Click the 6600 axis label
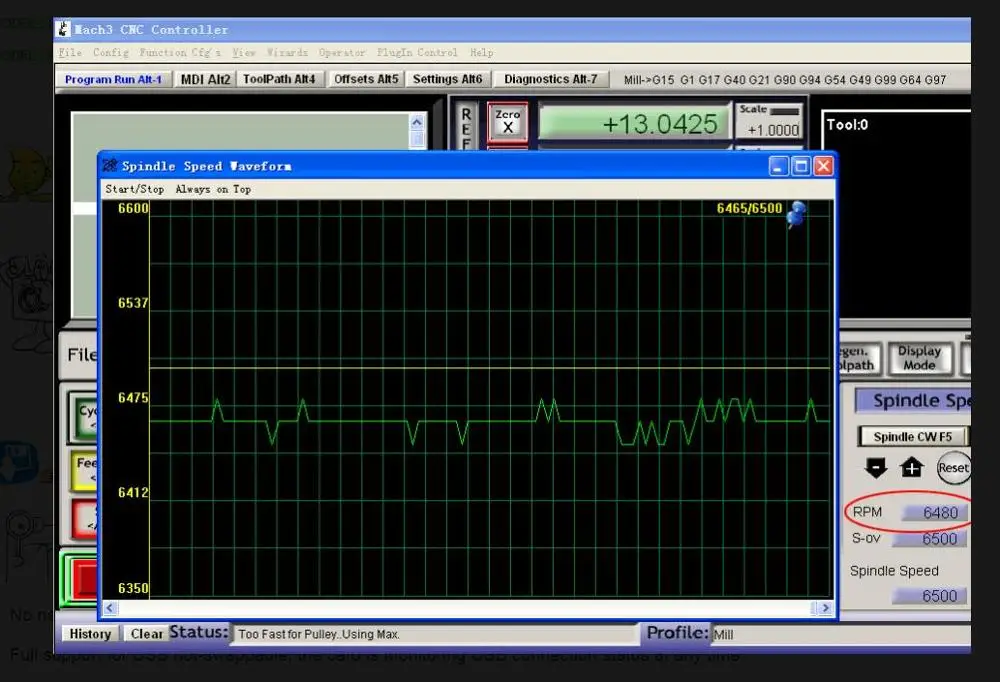This screenshot has height=682, width=1000. click(133, 208)
